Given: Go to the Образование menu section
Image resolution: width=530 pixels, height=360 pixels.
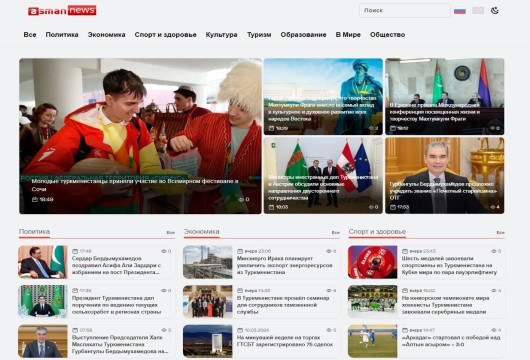Looking at the screenshot, I should [303, 34].
